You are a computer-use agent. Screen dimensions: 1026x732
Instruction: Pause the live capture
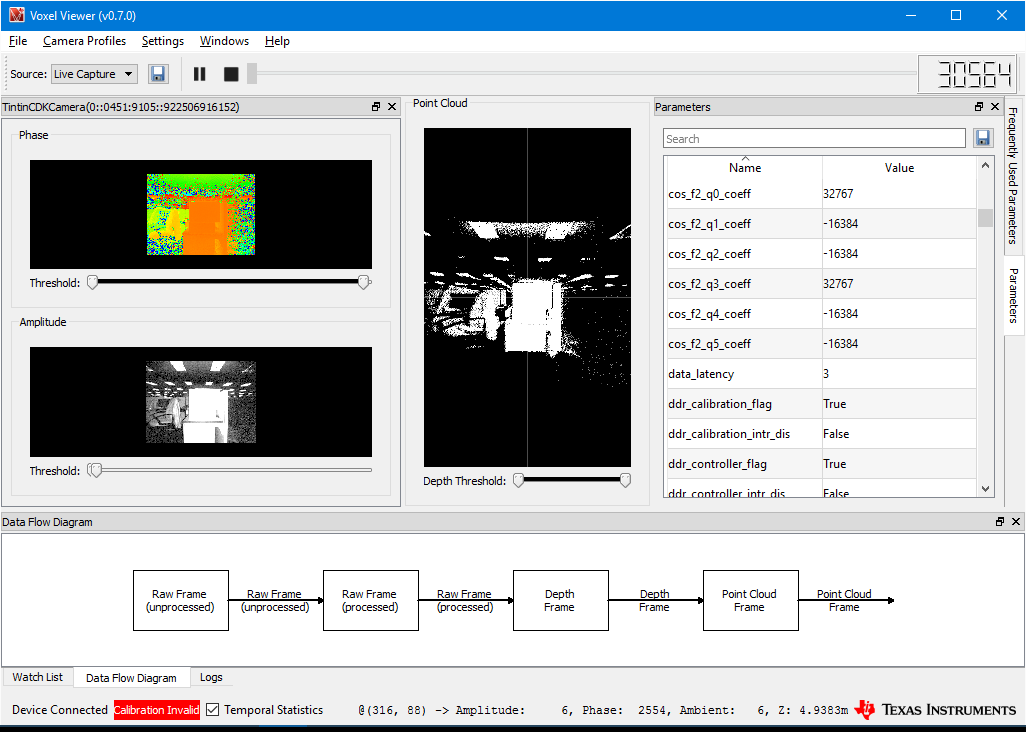200,74
